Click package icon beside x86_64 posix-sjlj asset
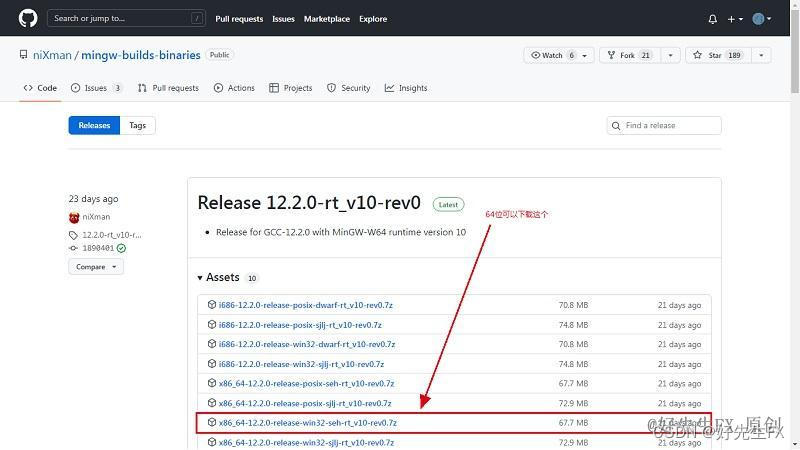Image resolution: width=800 pixels, height=450 pixels. point(212,403)
